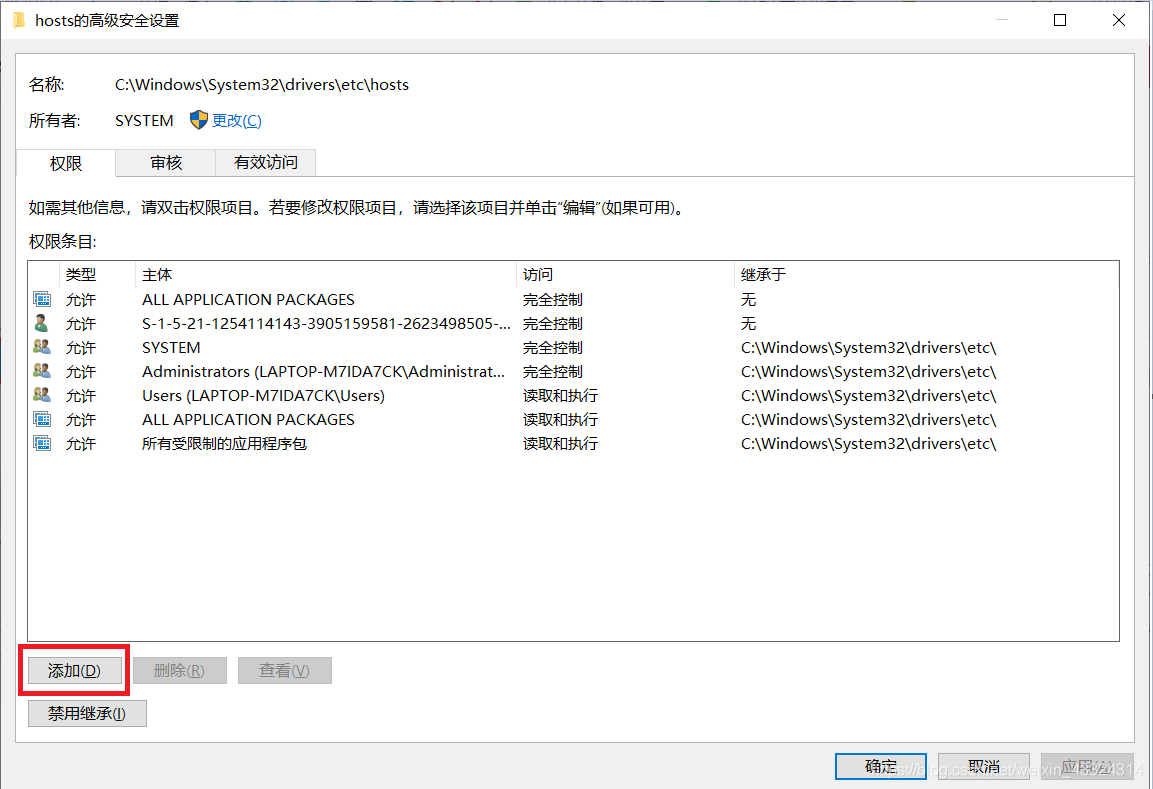Open the 有效访问 tab
Image resolution: width=1153 pixels, height=789 pixels.
pyautogui.click(x=265, y=163)
